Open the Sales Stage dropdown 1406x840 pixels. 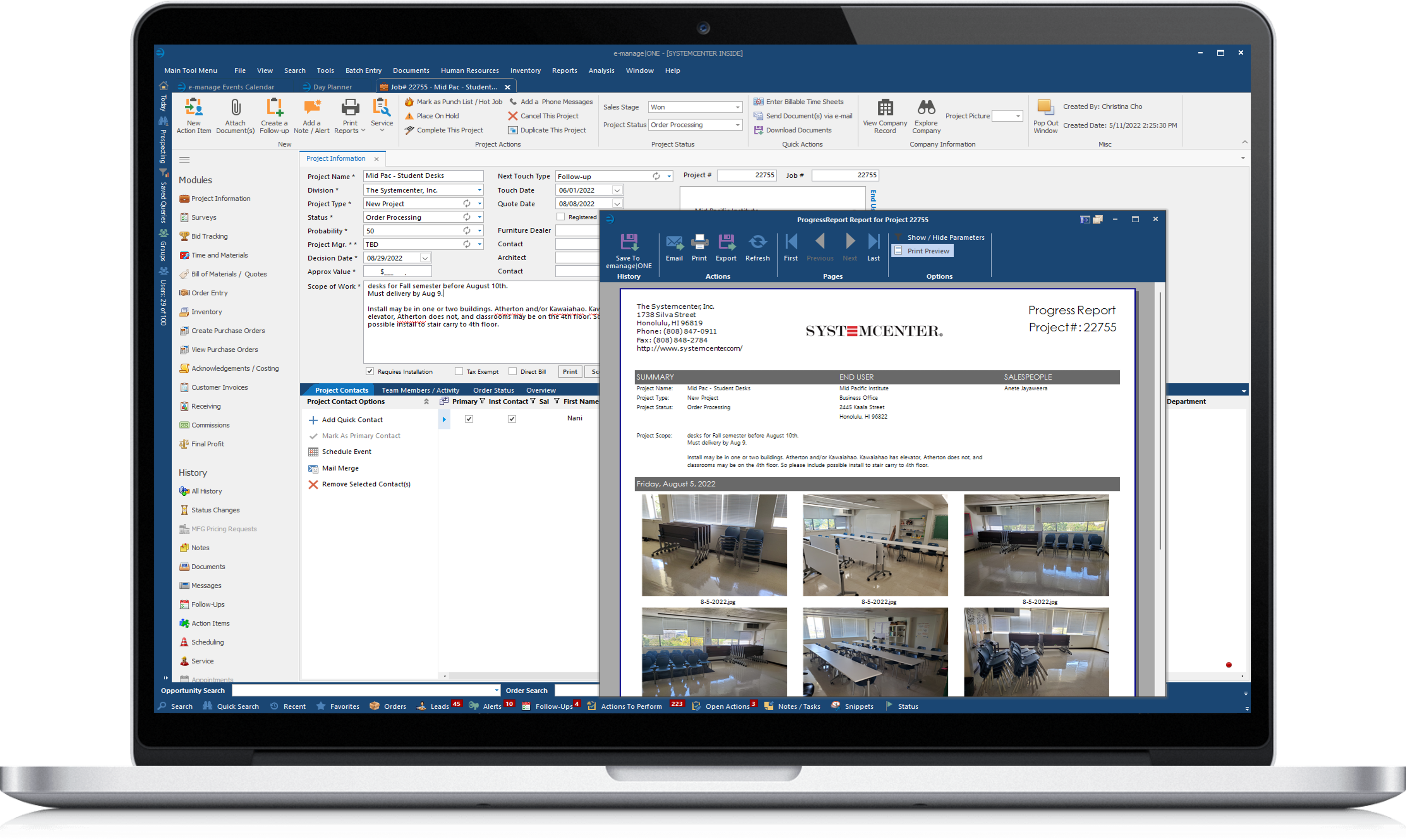click(x=737, y=107)
